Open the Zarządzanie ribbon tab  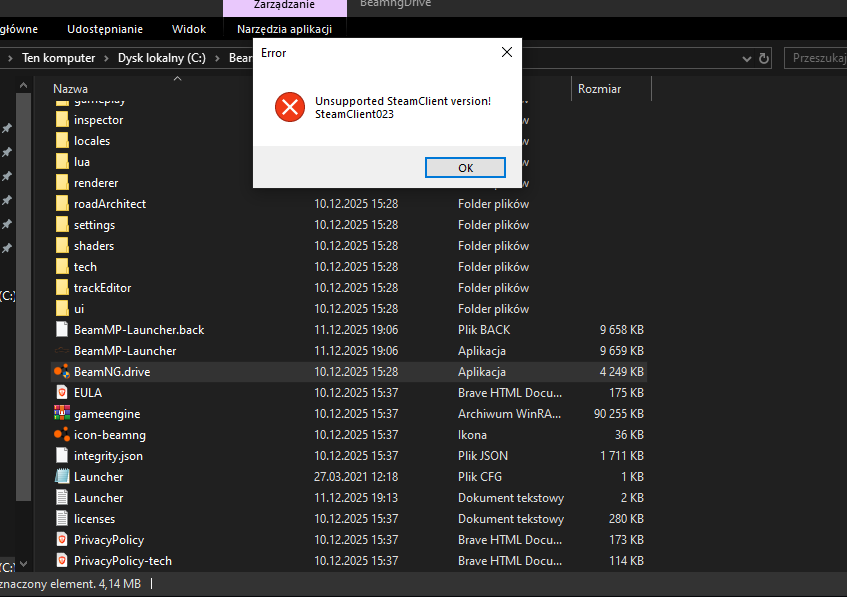(284, 6)
